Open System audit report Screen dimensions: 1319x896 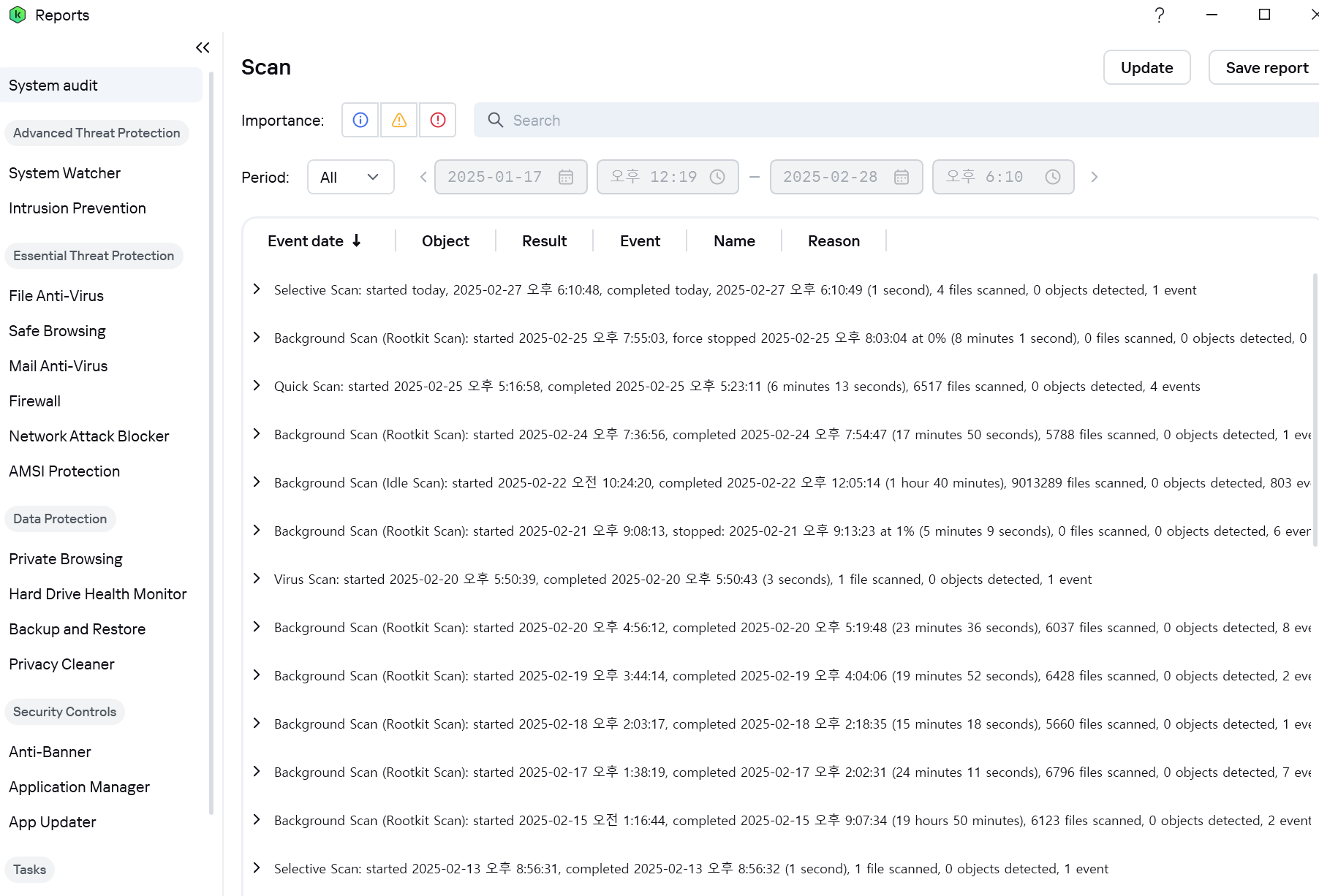101,86
